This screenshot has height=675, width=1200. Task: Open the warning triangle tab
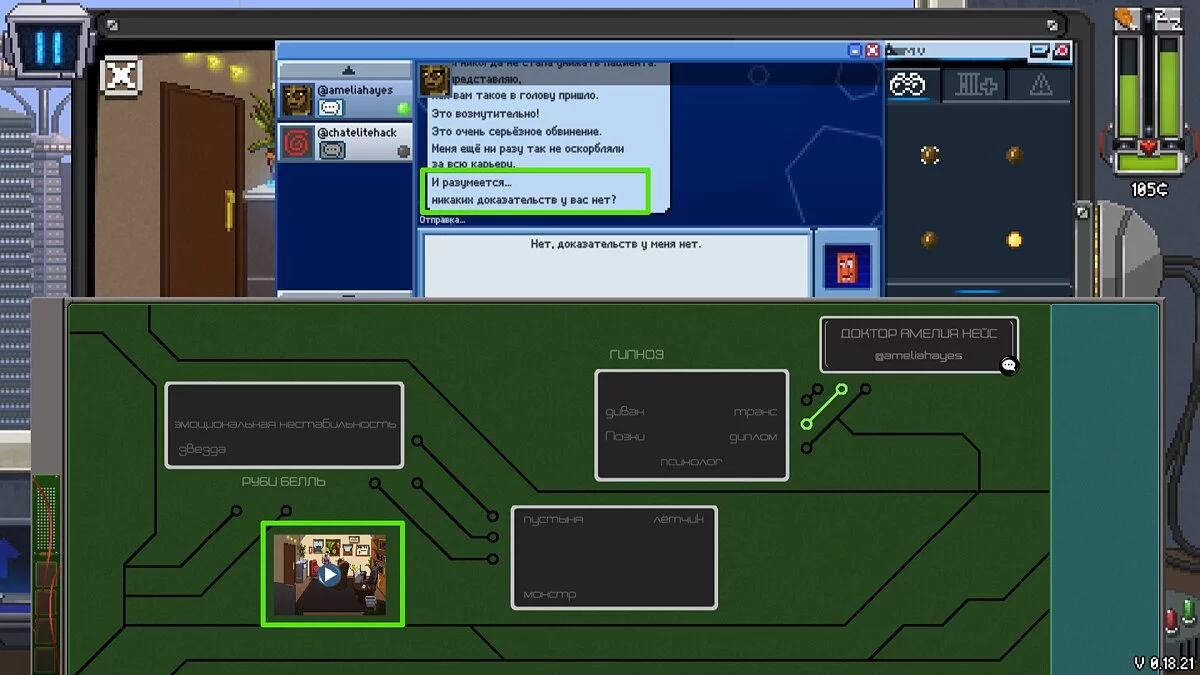pyautogui.click(x=1040, y=84)
